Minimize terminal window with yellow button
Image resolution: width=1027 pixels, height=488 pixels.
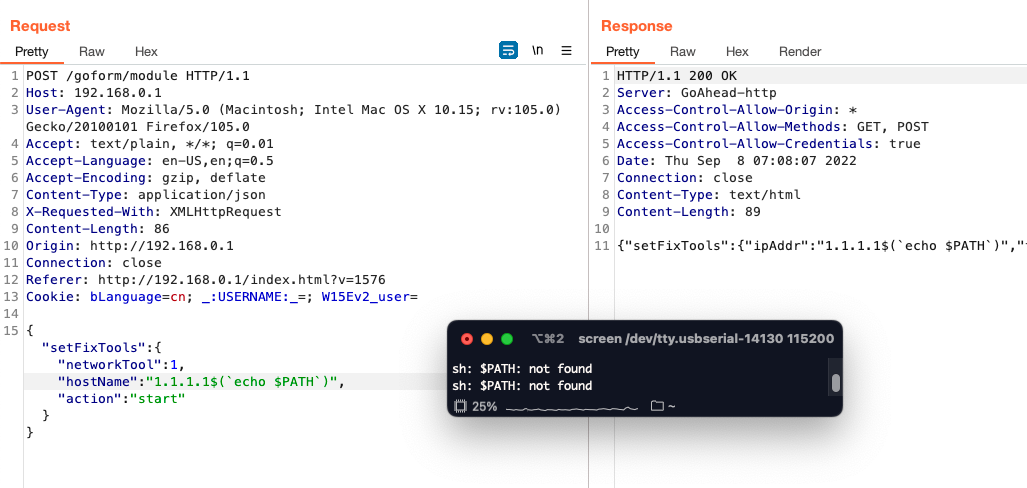487,339
